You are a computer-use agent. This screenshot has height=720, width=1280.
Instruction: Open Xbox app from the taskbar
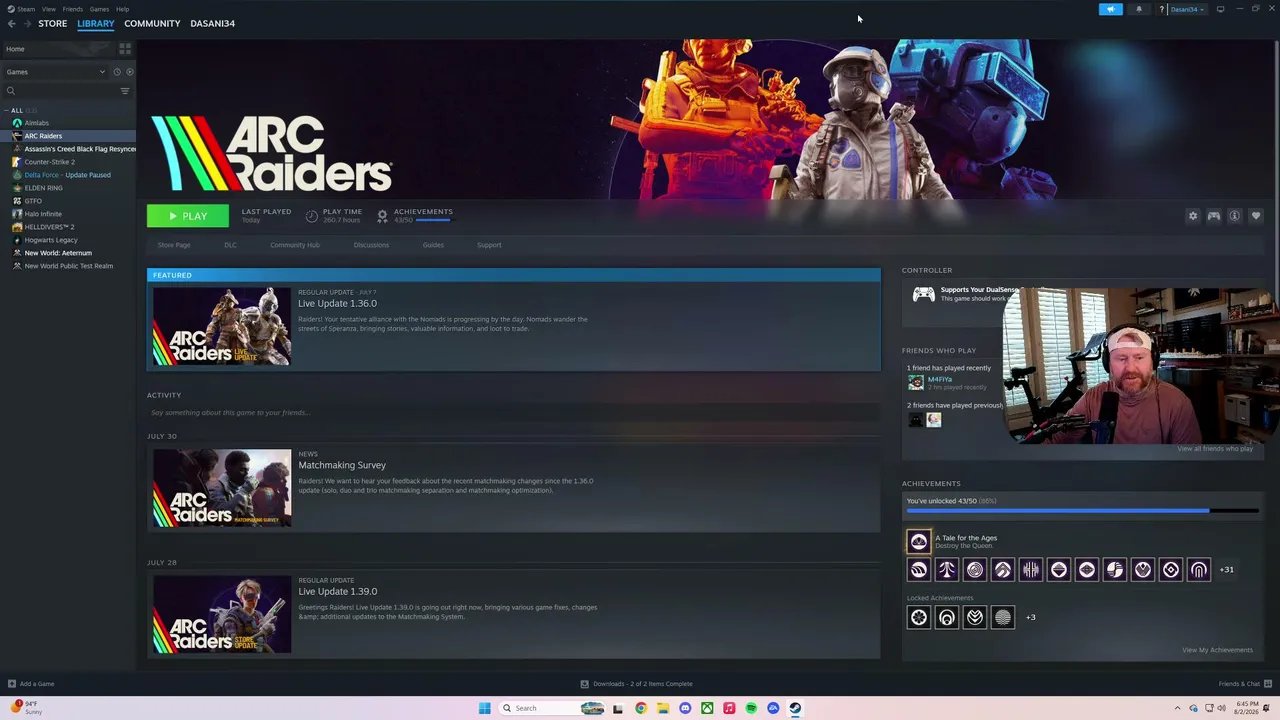click(707, 708)
